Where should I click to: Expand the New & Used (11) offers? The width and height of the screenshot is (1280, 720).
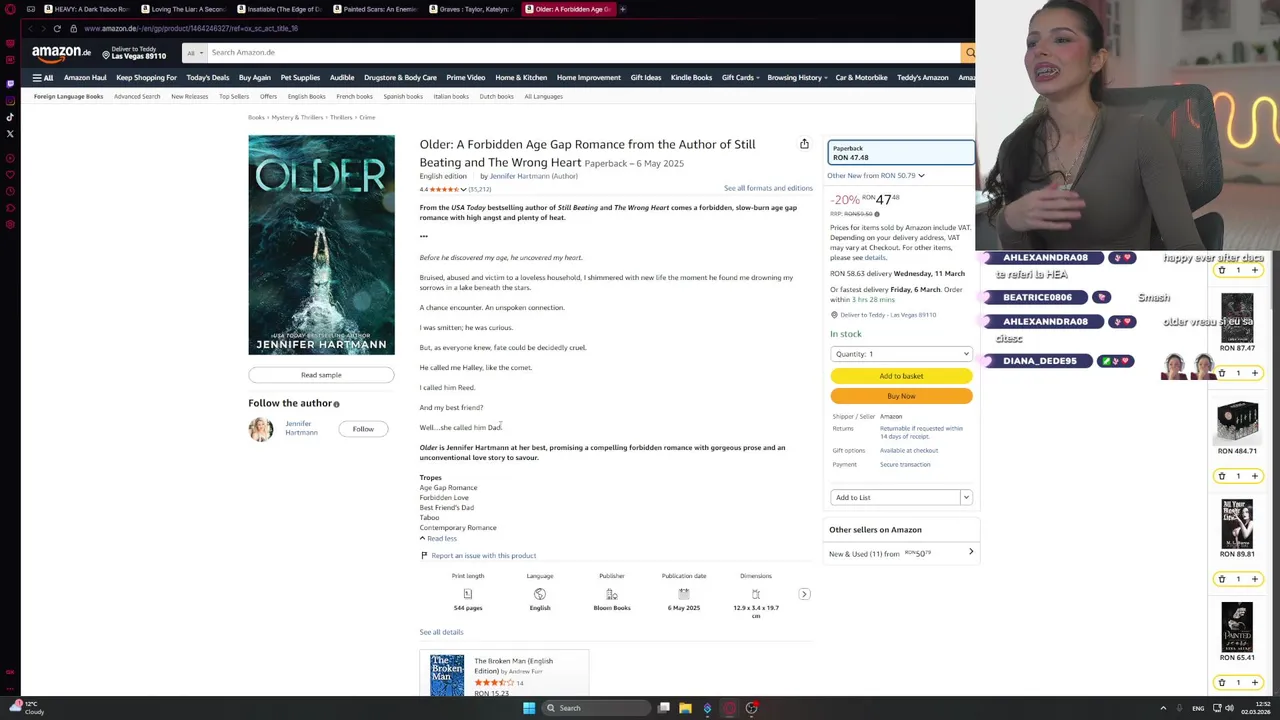point(900,553)
